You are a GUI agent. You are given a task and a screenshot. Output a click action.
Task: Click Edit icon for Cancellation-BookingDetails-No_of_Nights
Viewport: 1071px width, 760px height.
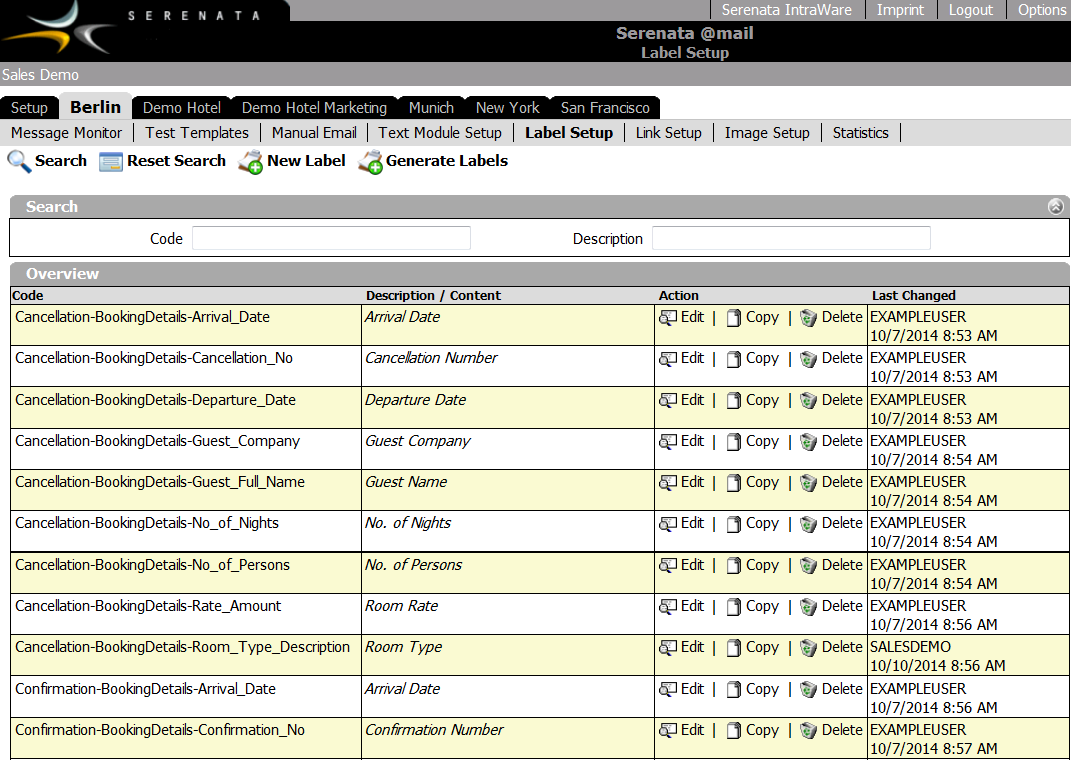[x=667, y=523]
